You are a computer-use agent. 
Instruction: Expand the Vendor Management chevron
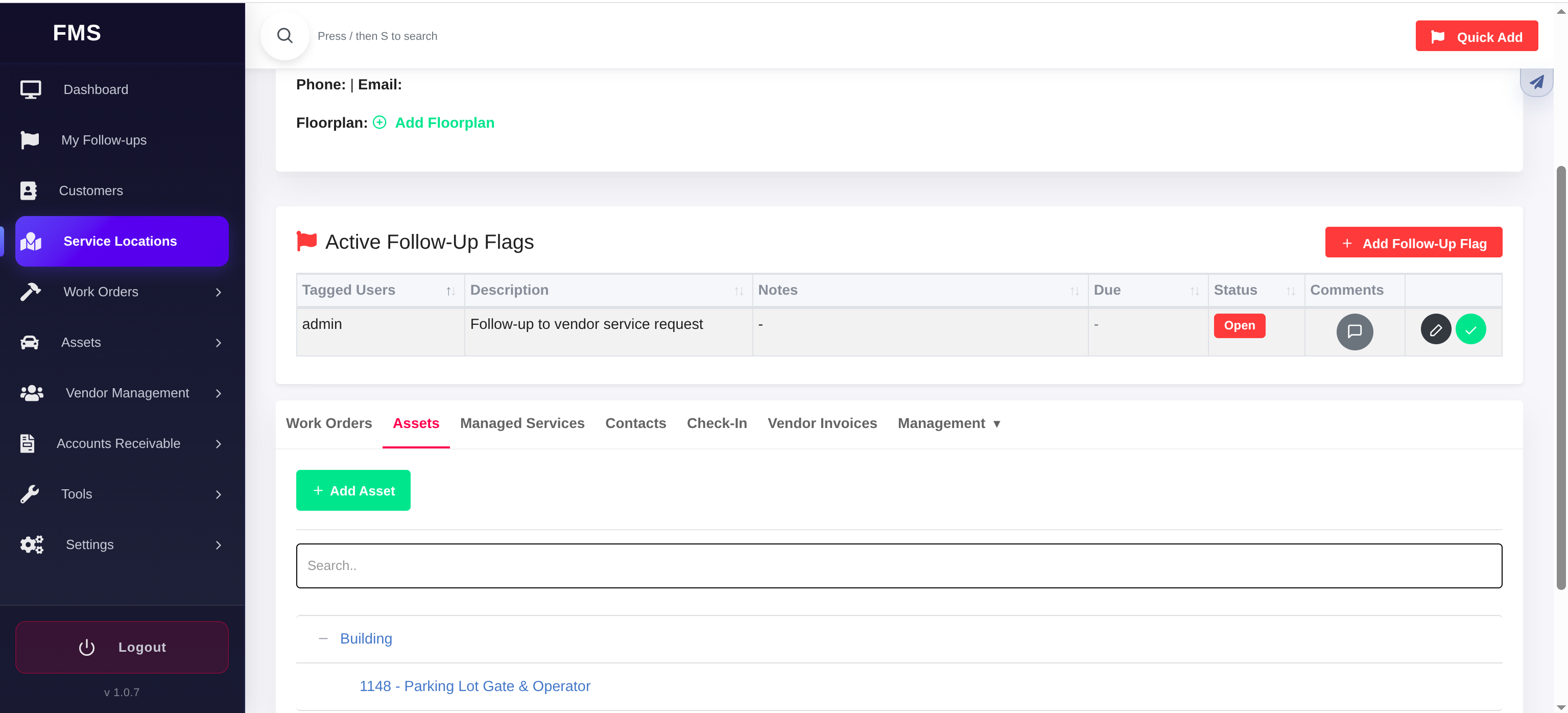click(x=219, y=393)
